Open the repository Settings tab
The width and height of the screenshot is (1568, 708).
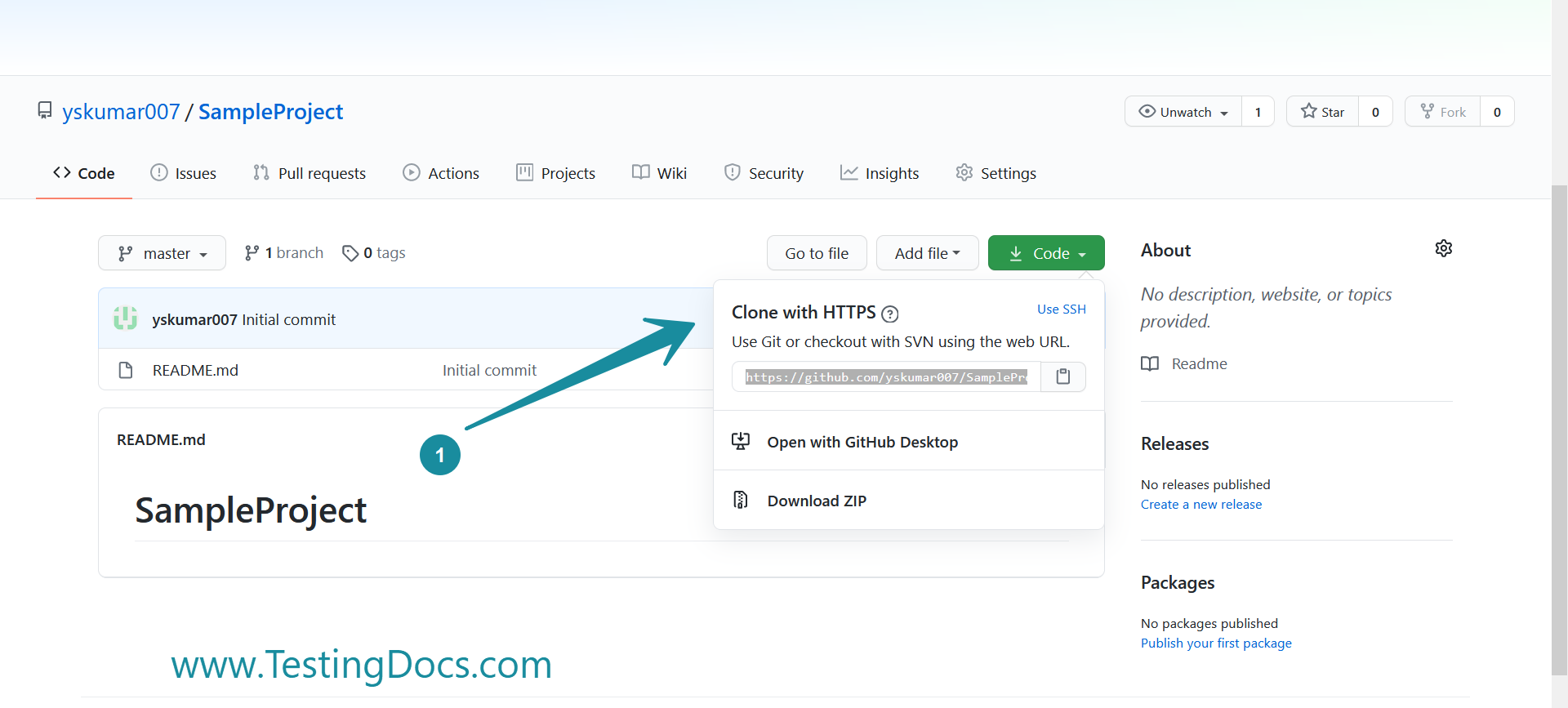(996, 173)
